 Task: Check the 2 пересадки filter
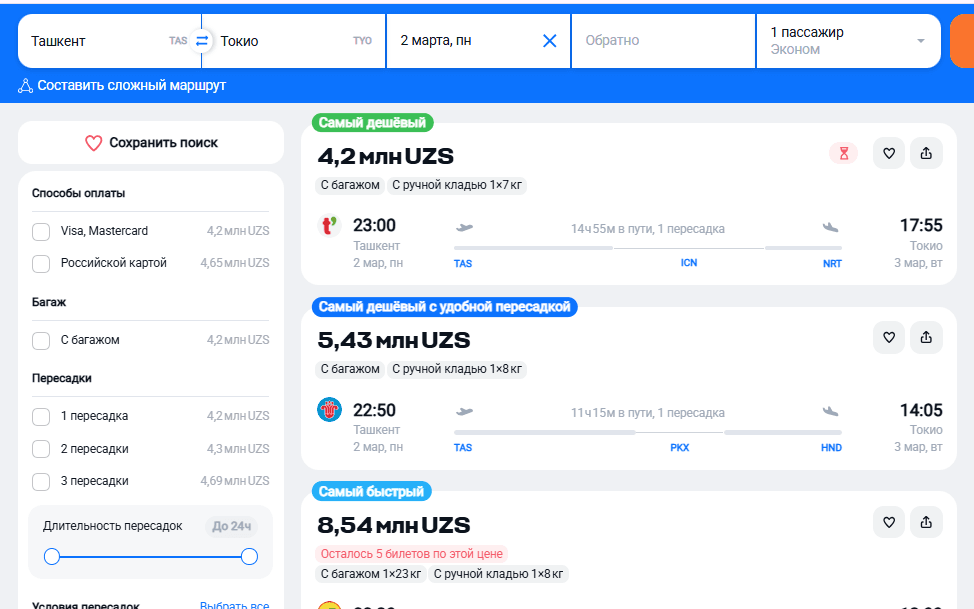41,449
